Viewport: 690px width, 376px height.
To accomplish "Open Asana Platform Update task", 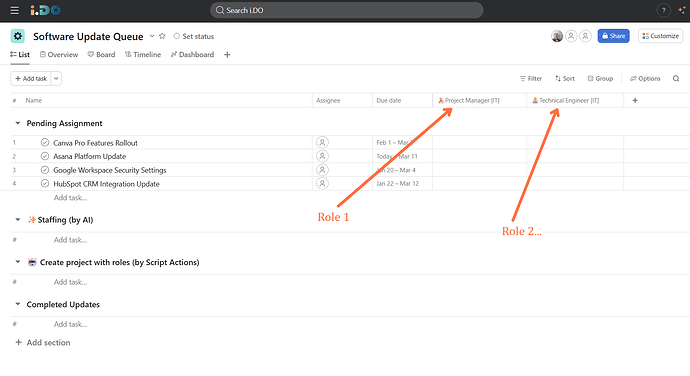I will coord(89,156).
